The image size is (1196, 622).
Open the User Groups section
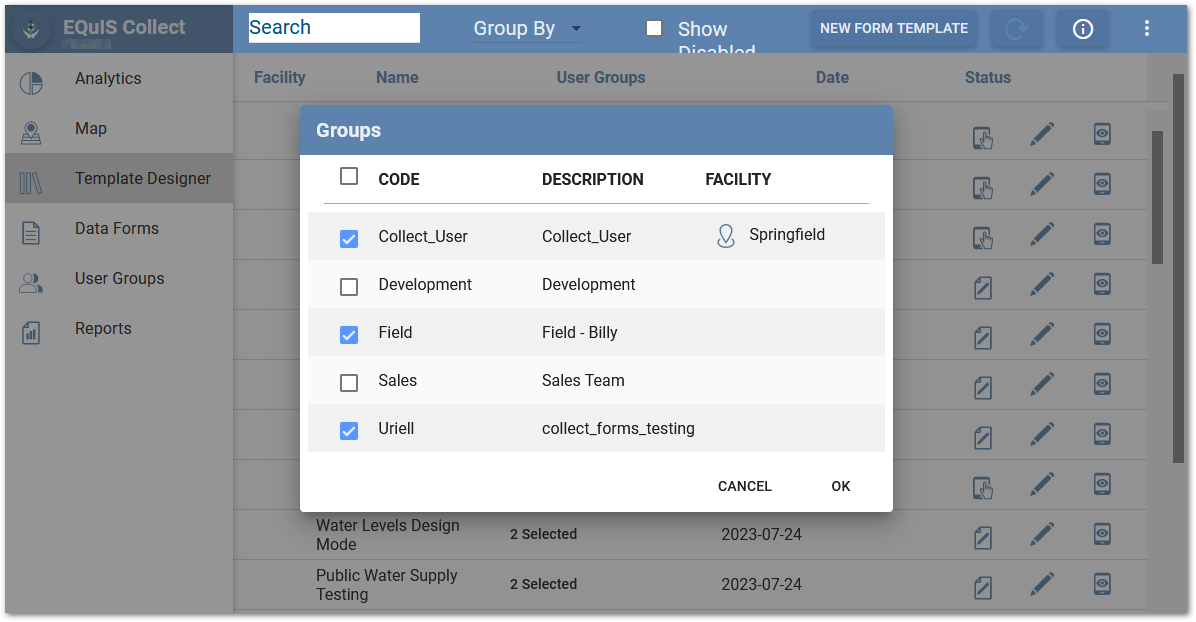[x=119, y=278]
